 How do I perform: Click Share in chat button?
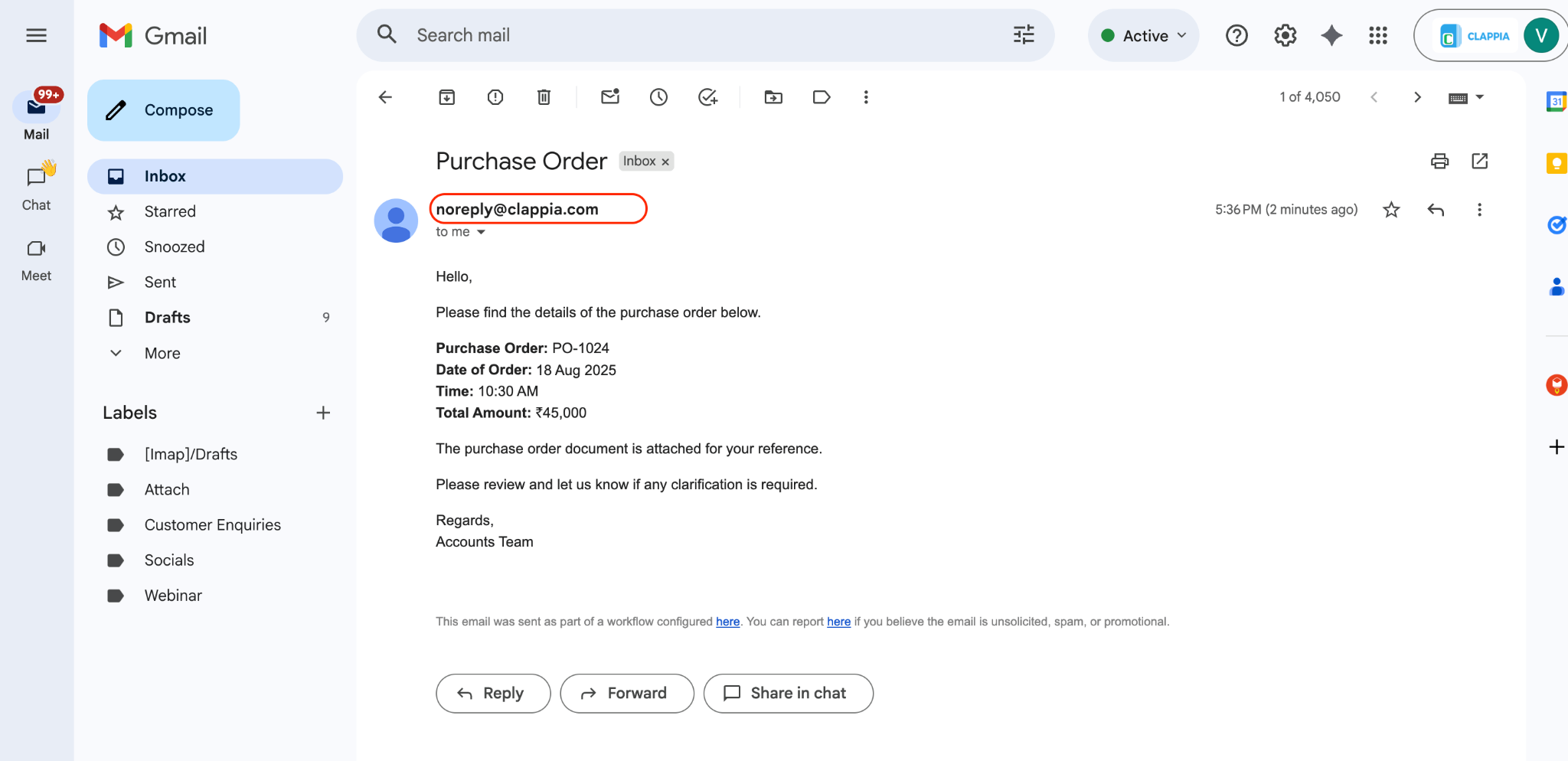click(x=788, y=694)
